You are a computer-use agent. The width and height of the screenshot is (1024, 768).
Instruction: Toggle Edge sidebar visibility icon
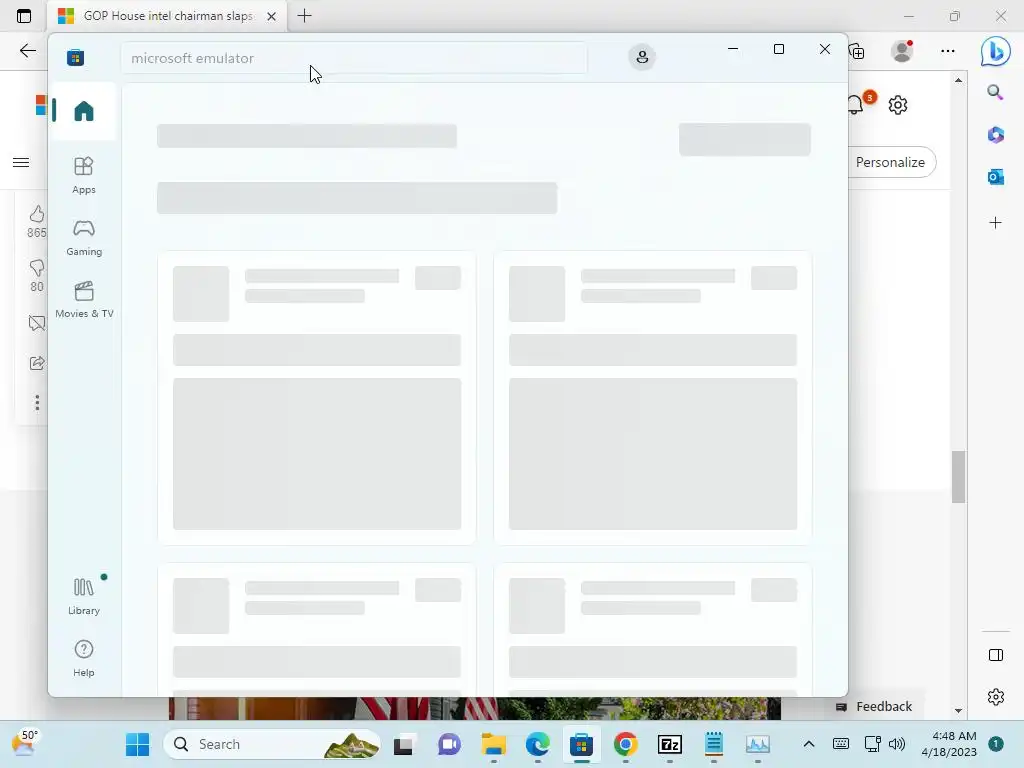(x=995, y=655)
